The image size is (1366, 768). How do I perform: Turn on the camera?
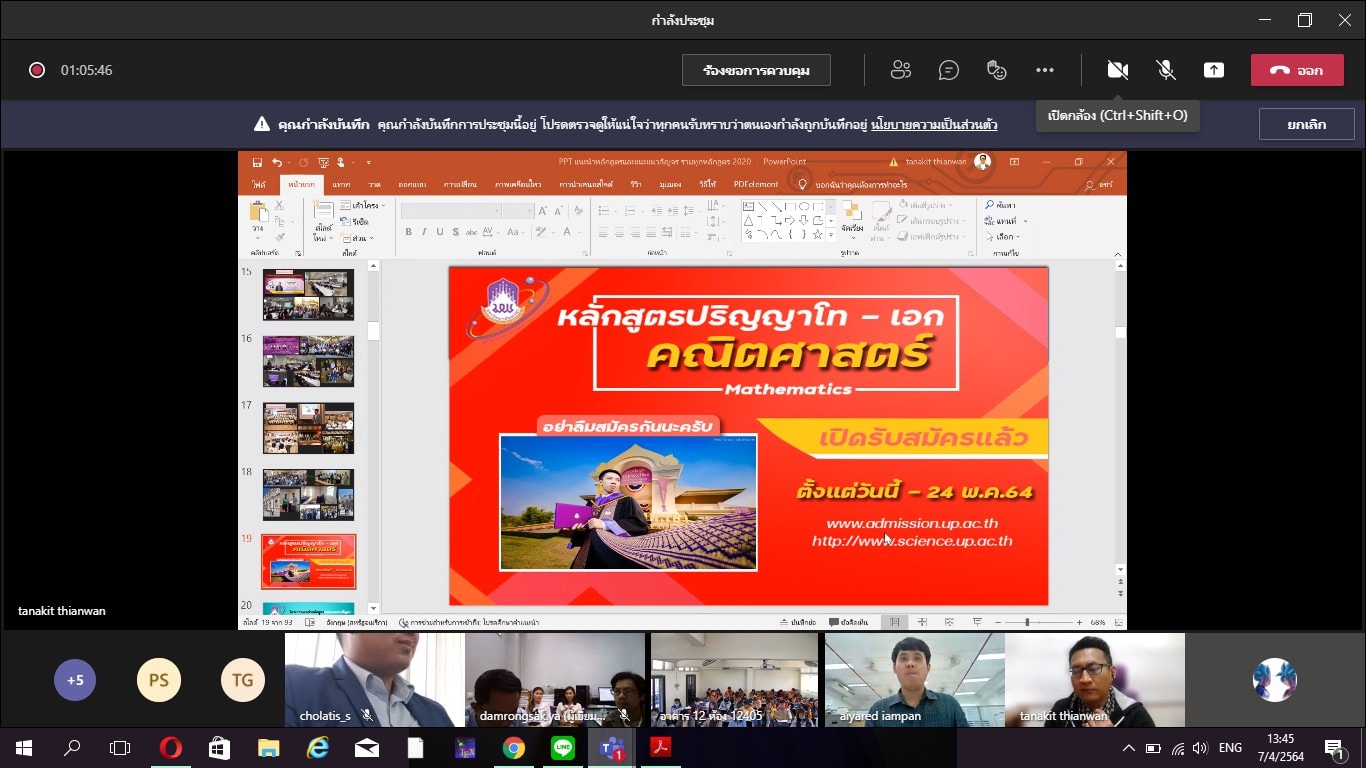1117,70
